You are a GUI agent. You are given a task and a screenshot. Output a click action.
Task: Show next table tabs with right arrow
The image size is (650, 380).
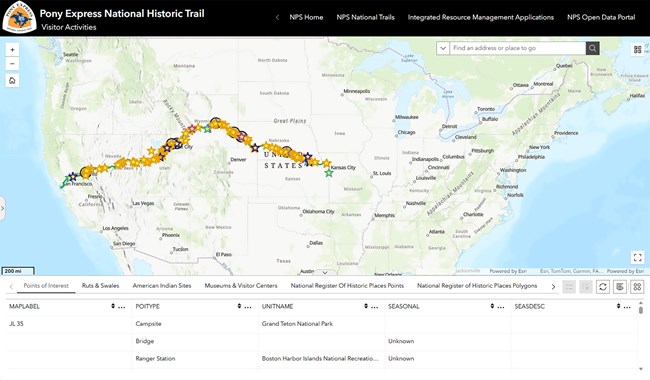[553, 287]
